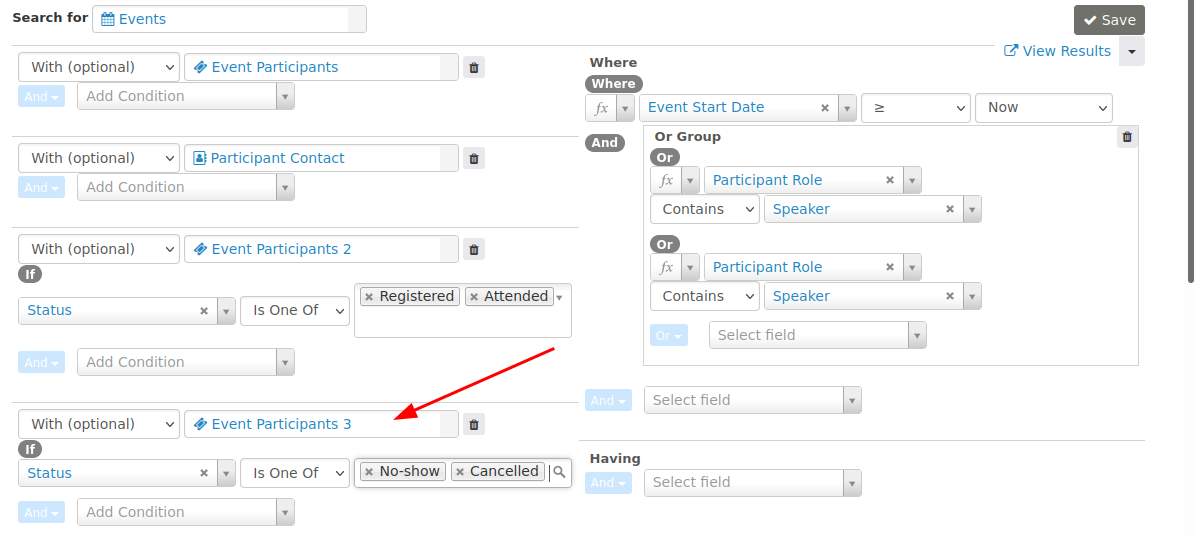Viewport: 1196px width, 536px height.
Task: Delete the Event Participants 3 join
Action: (474, 425)
